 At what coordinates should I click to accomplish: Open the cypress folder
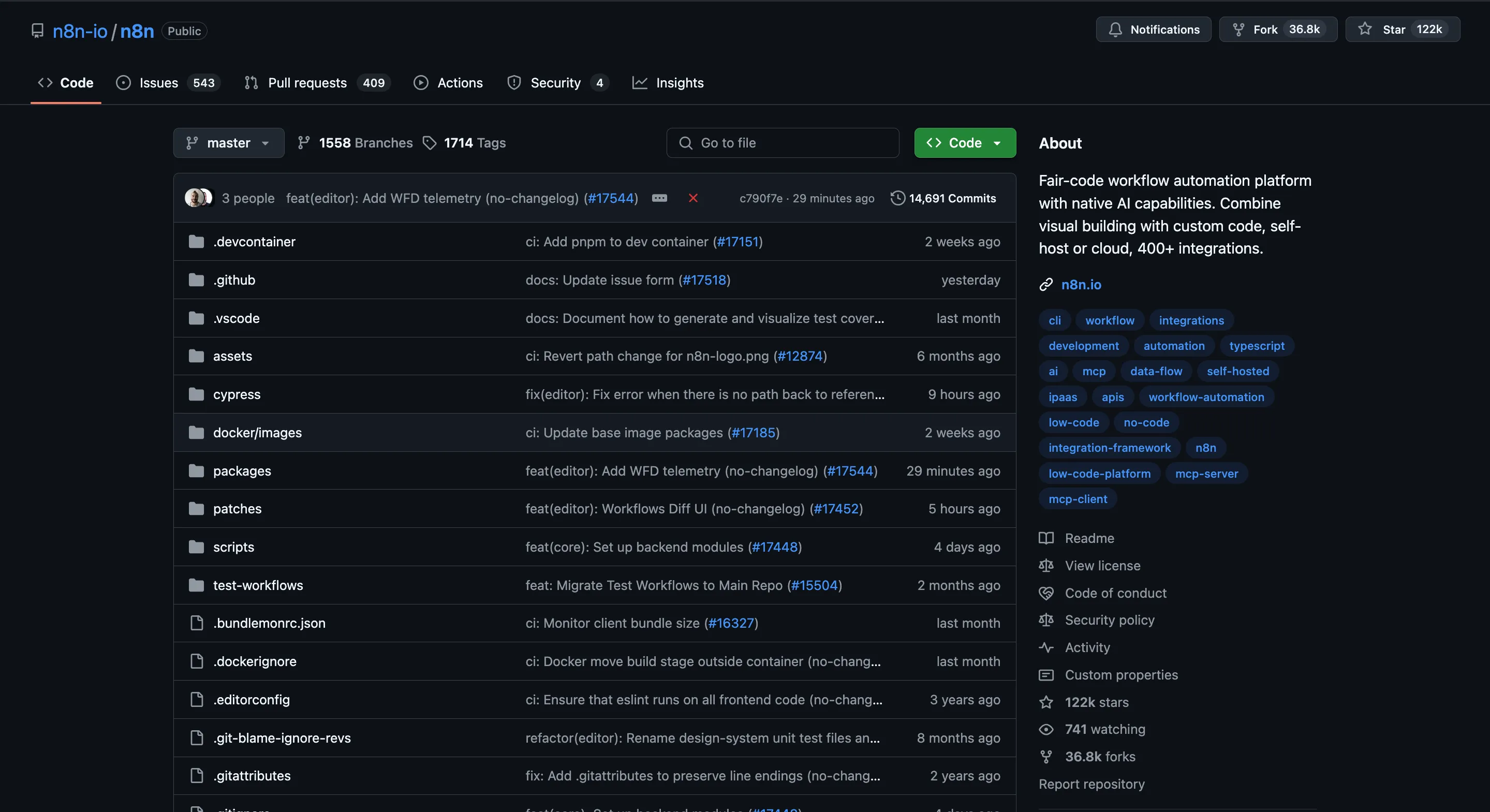pos(237,394)
